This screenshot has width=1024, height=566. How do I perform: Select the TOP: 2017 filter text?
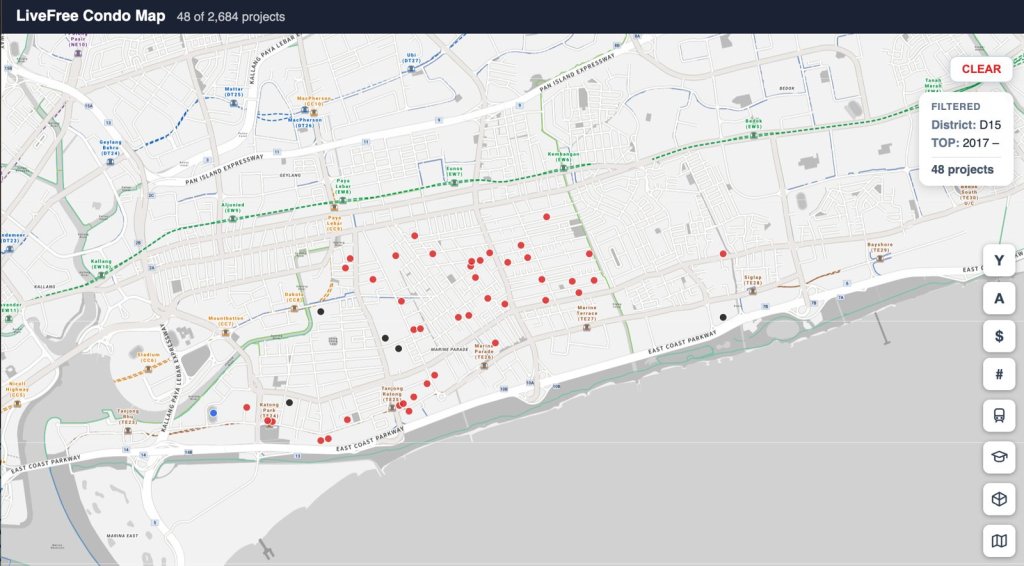pyautogui.click(x=965, y=143)
